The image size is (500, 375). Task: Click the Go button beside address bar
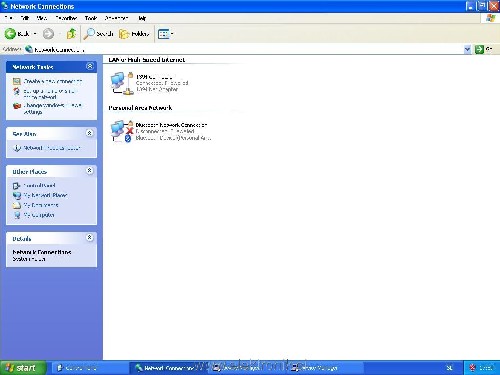point(483,49)
